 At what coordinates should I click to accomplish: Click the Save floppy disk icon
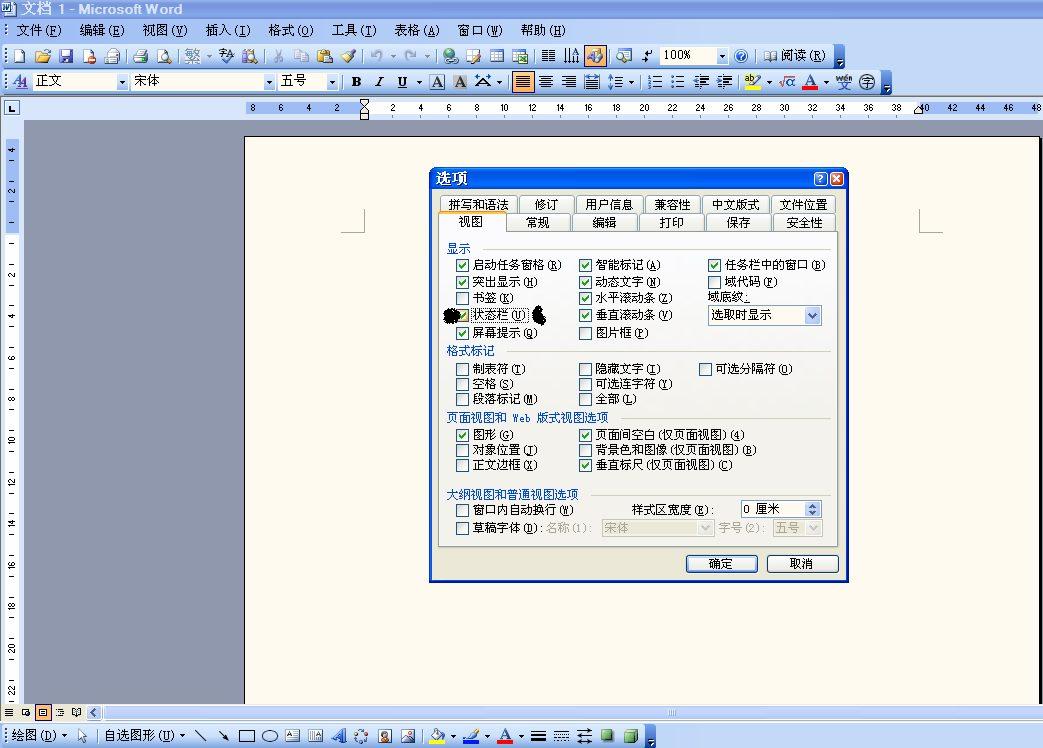[66, 56]
